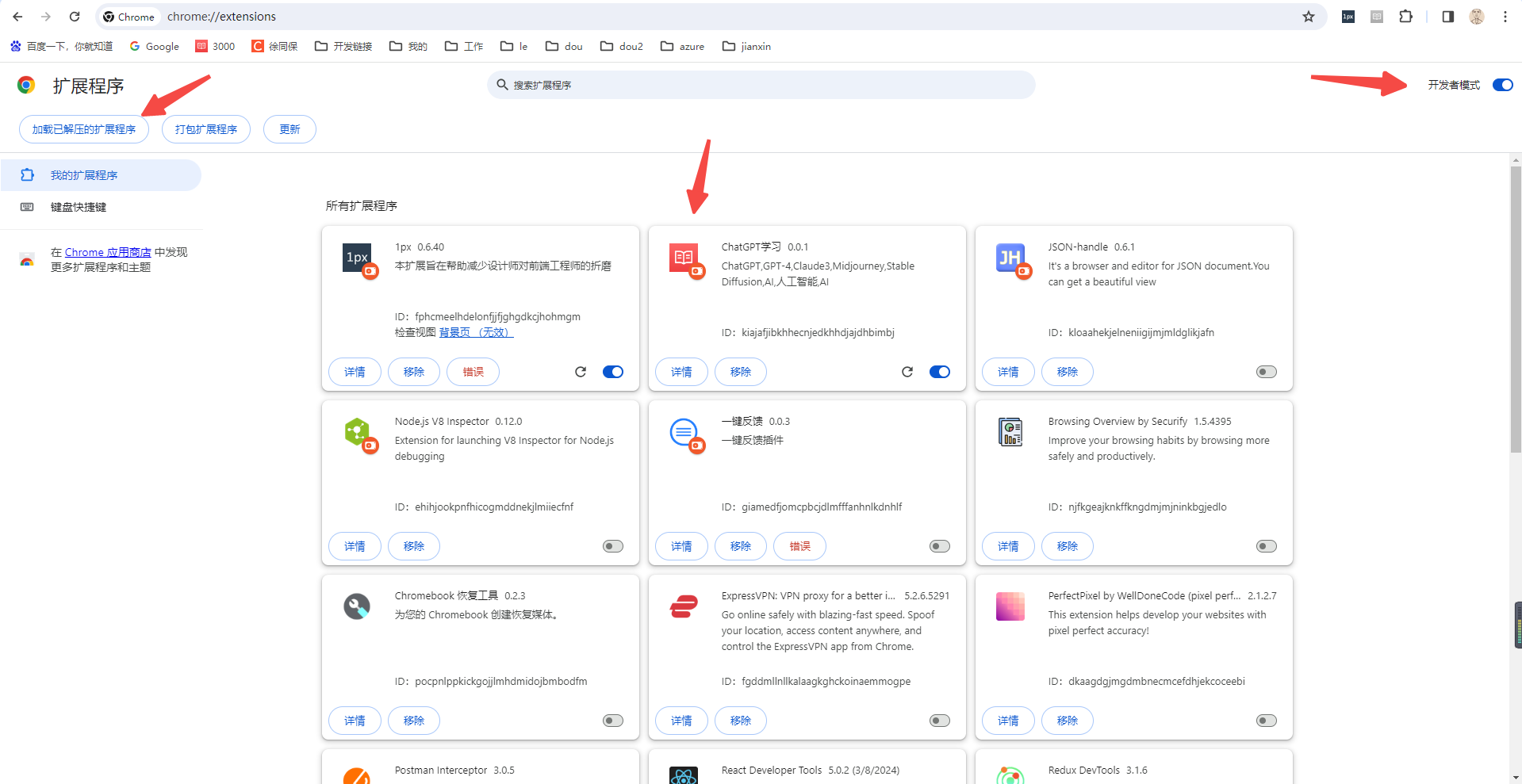
Task: Turn off 开发者模式 switch
Action: pyautogui.click(x=1503, y=85)
